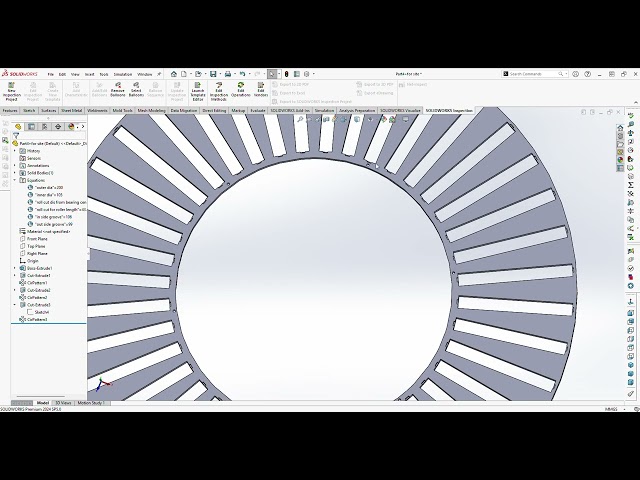Click the Undo arrow icon
The width and height of the screenshot is (640, 480).
pyautogui.click(x=242, y=74)
